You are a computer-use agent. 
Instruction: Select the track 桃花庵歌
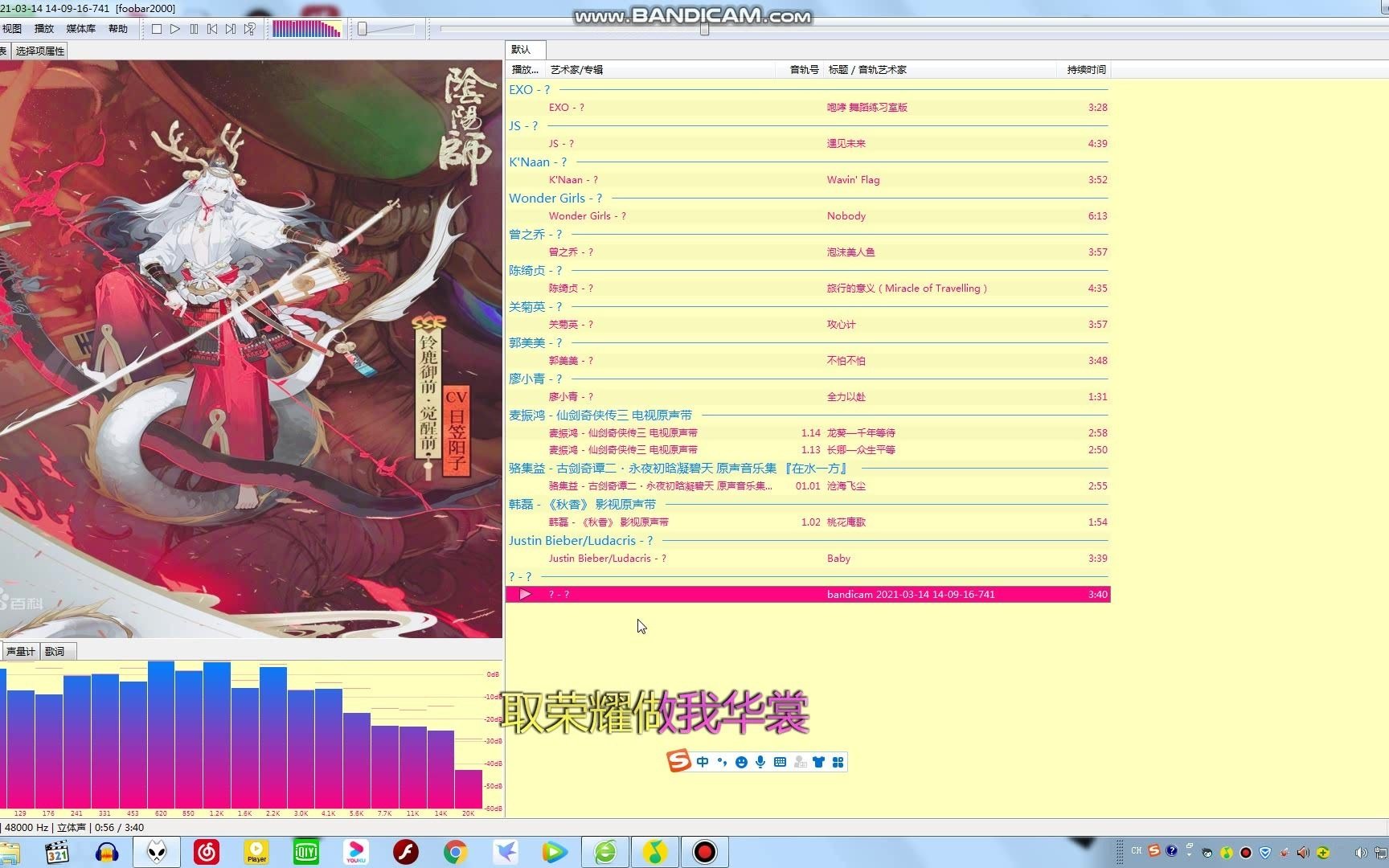coord(808,522)
